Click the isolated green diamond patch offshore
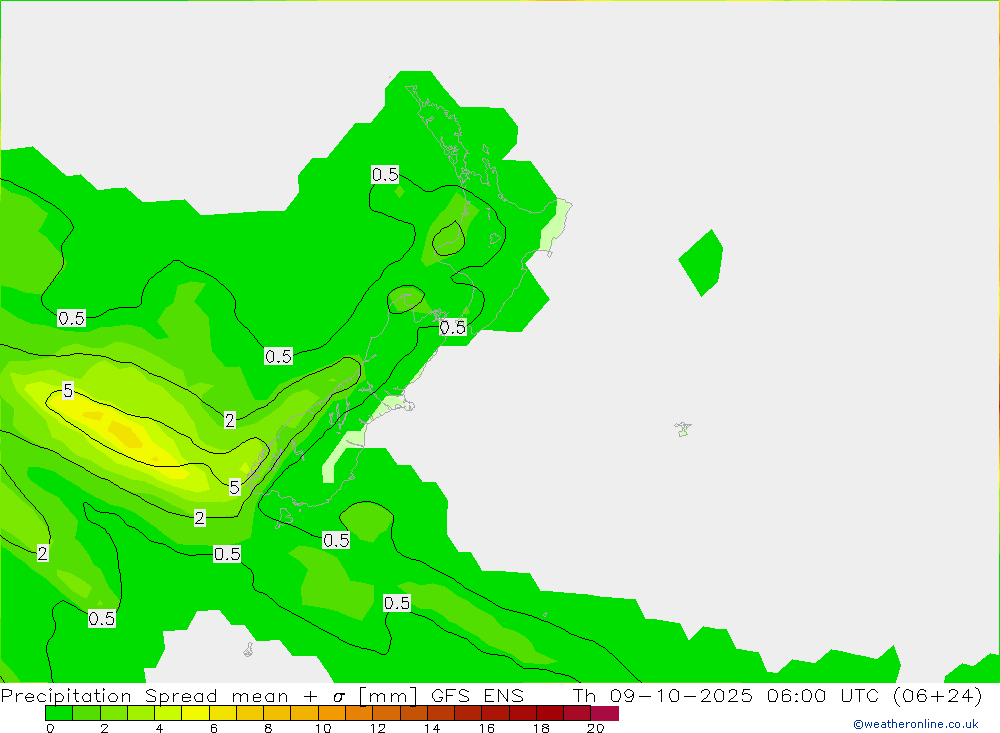The image size is (1000, 733). click(701, 262)
